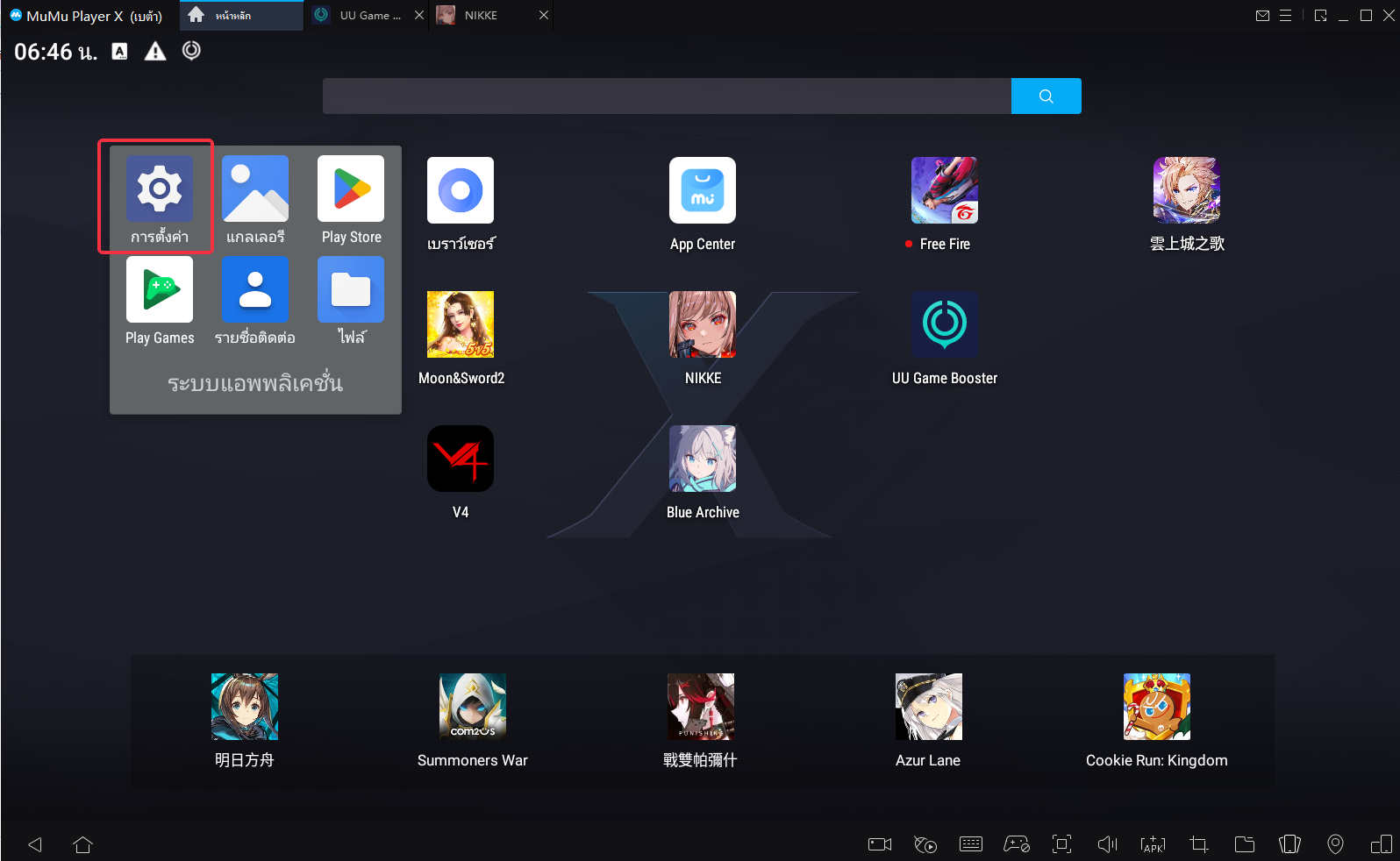The image size is (1400, 861).
Task: Toggle fullscreen mode in bottom toolbar
Action: tap(1061, 844)
